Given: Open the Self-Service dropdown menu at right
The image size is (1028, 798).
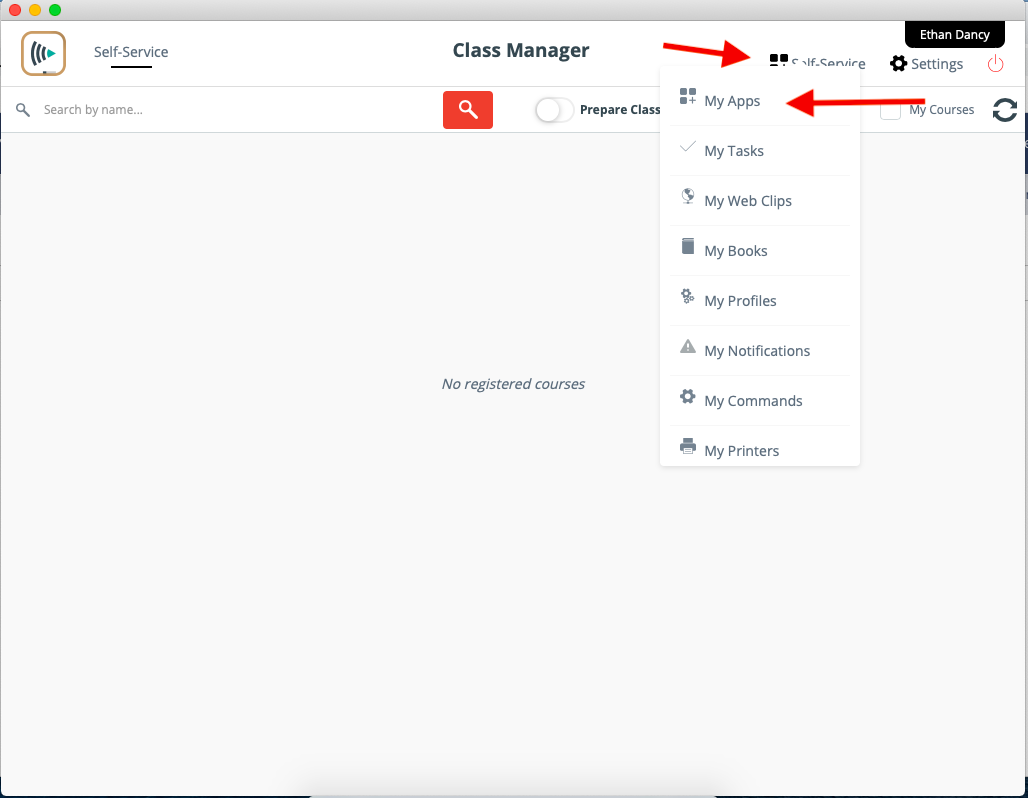Looking at the screenshot, I should (818, 63).
